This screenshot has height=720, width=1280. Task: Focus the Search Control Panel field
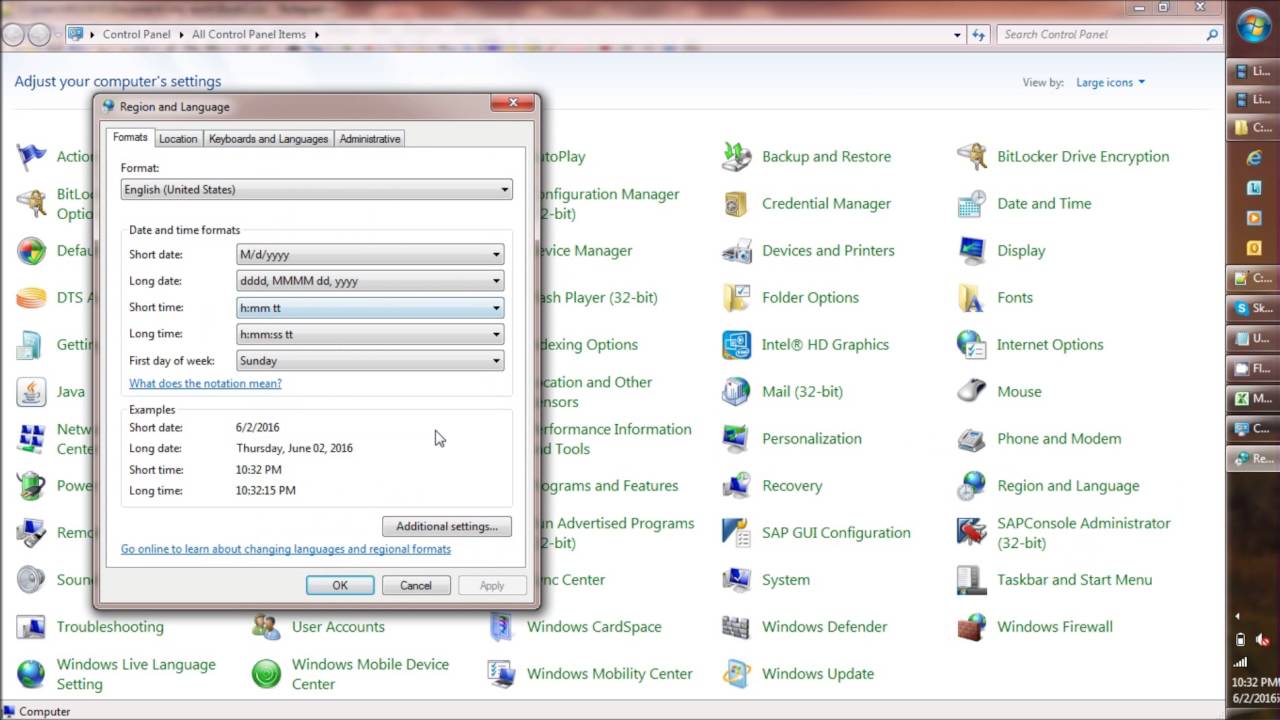(1110, 34)
